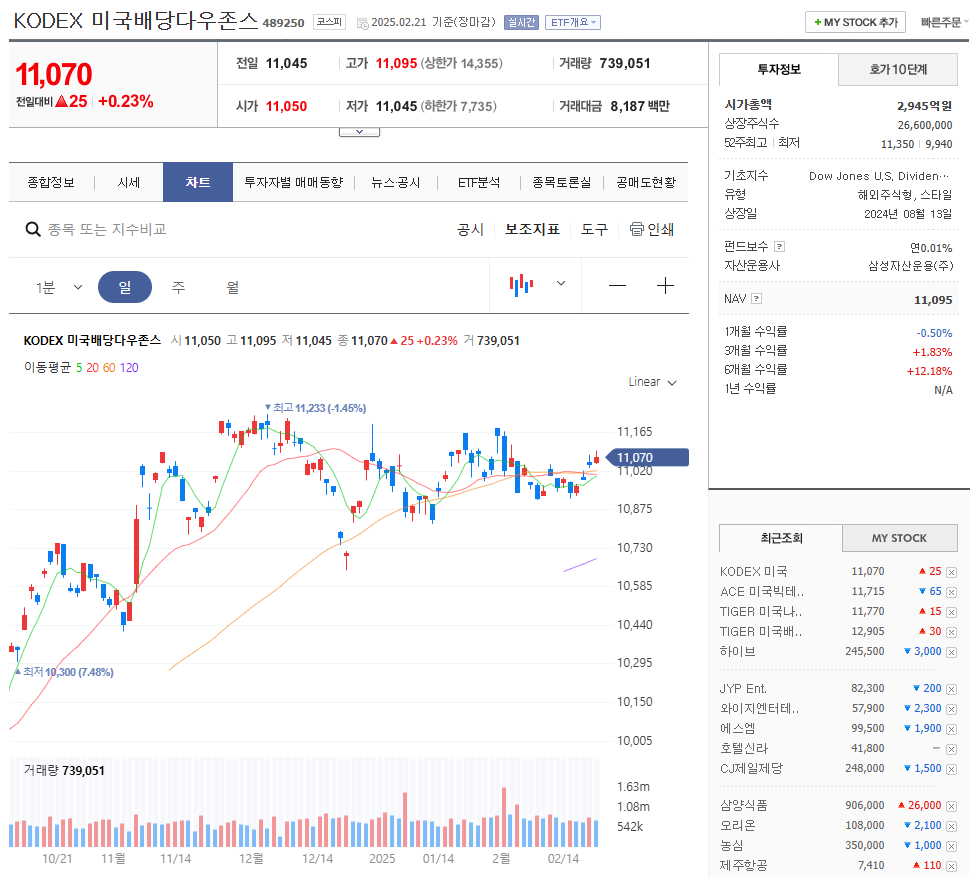The width and height of the screenshot is (980, 877).
Task: Zoom into the chart with the plus icon
Action: click(x=665, y=285)
